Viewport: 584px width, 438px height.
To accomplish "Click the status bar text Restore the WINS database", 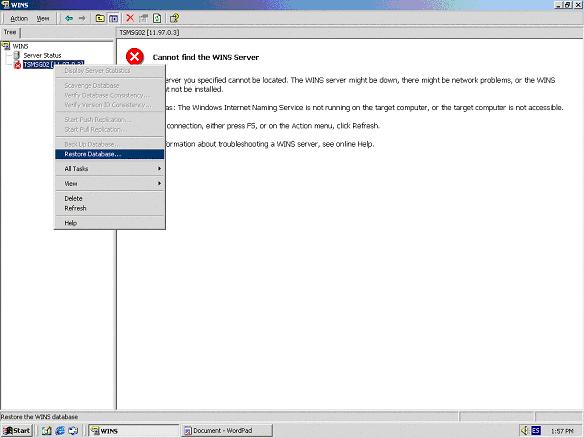I will [39, 417].
